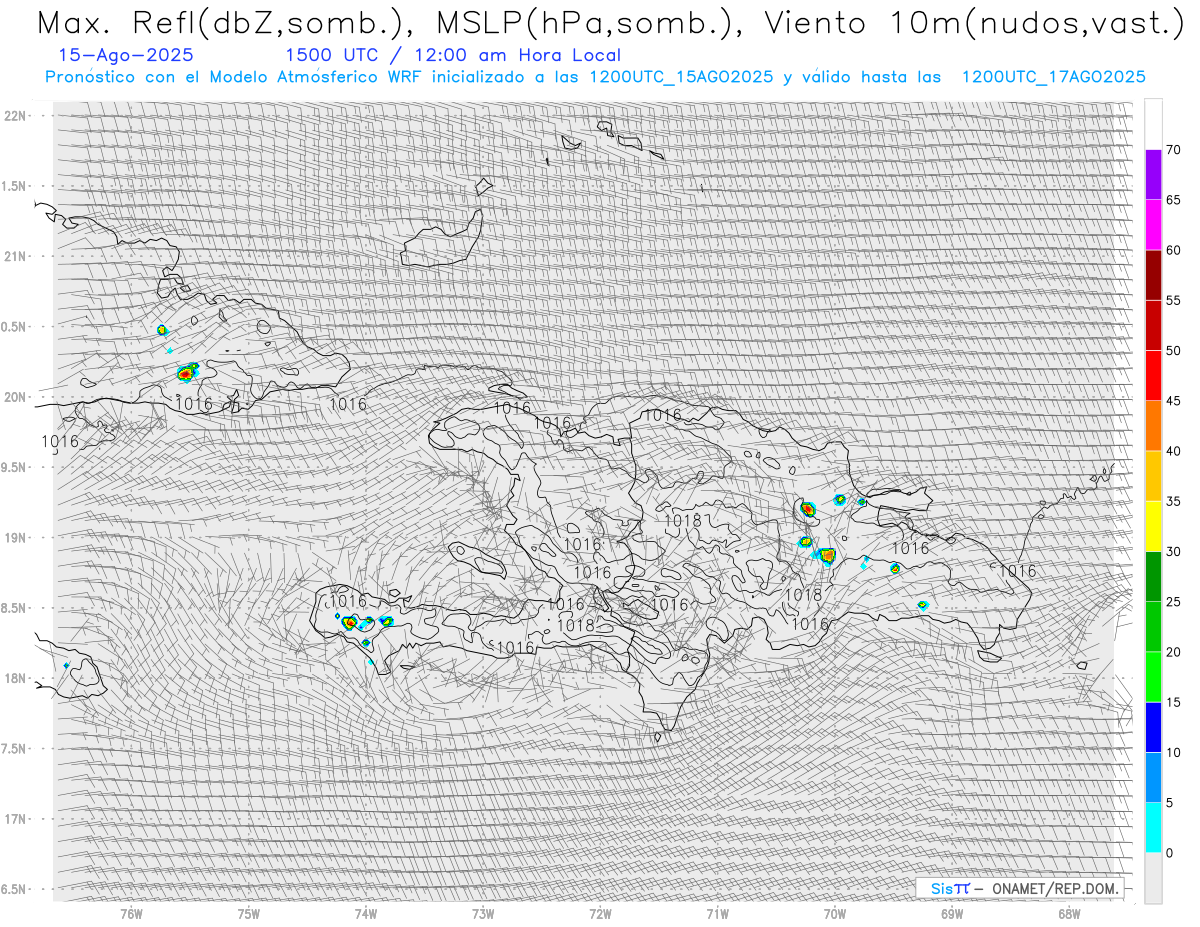Viewport: 1200px width, 927px height.
Task: Click the '74W' longitude label
Action: pos(366,913)
